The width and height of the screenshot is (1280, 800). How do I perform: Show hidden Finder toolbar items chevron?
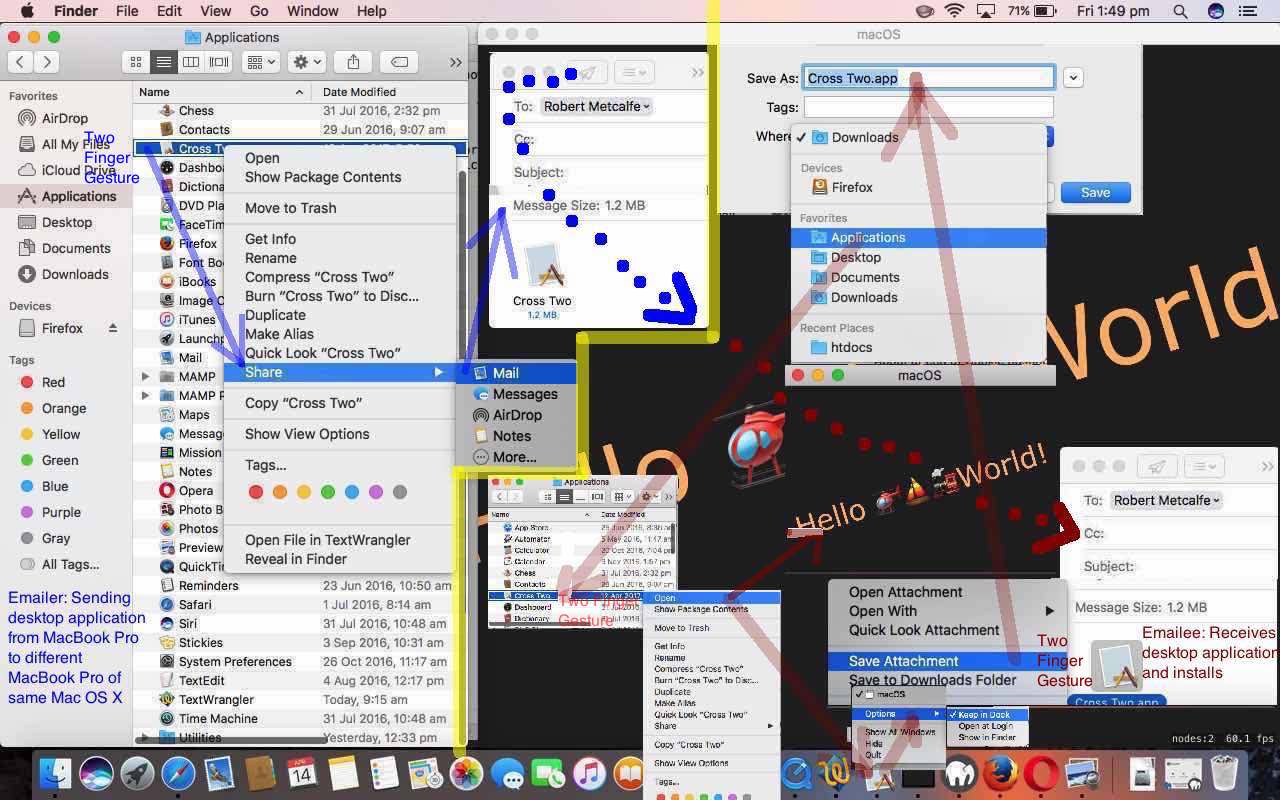pyautogui.click(x=455, y=62)
